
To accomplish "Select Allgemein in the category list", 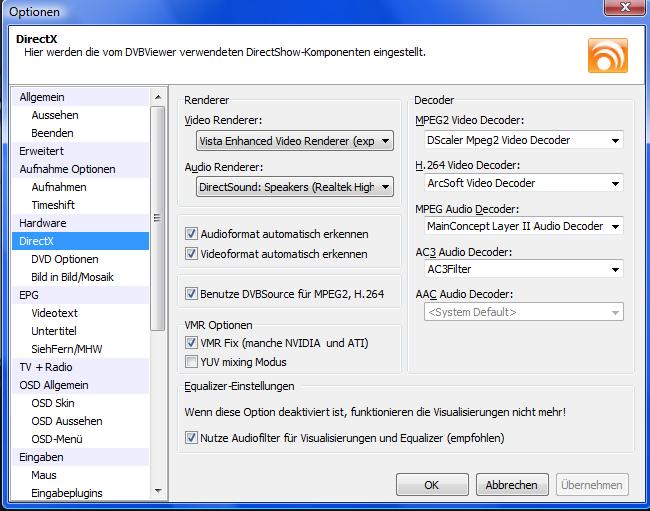I will (x=80, y=97).
